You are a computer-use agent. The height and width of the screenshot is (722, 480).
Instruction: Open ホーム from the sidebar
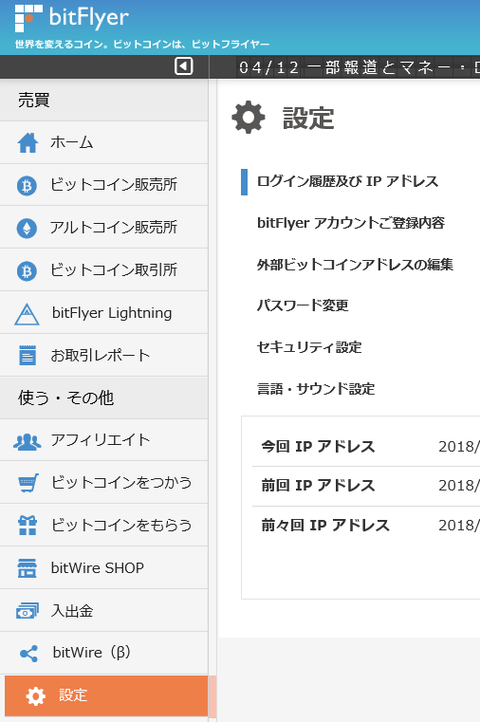click(x=104, y=142)
